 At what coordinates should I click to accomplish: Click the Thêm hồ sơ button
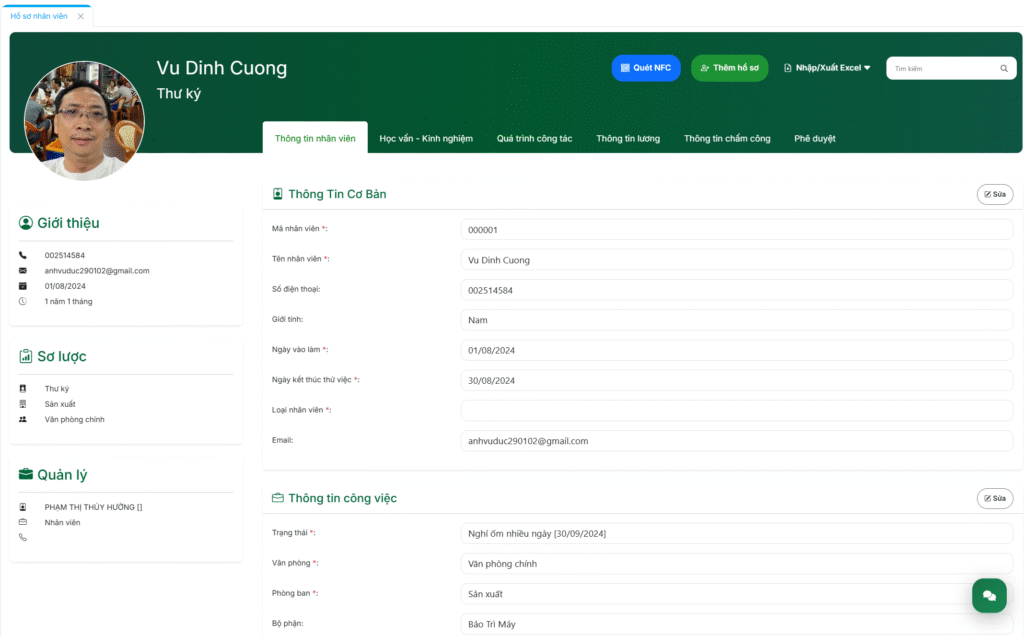click(729, 68)
